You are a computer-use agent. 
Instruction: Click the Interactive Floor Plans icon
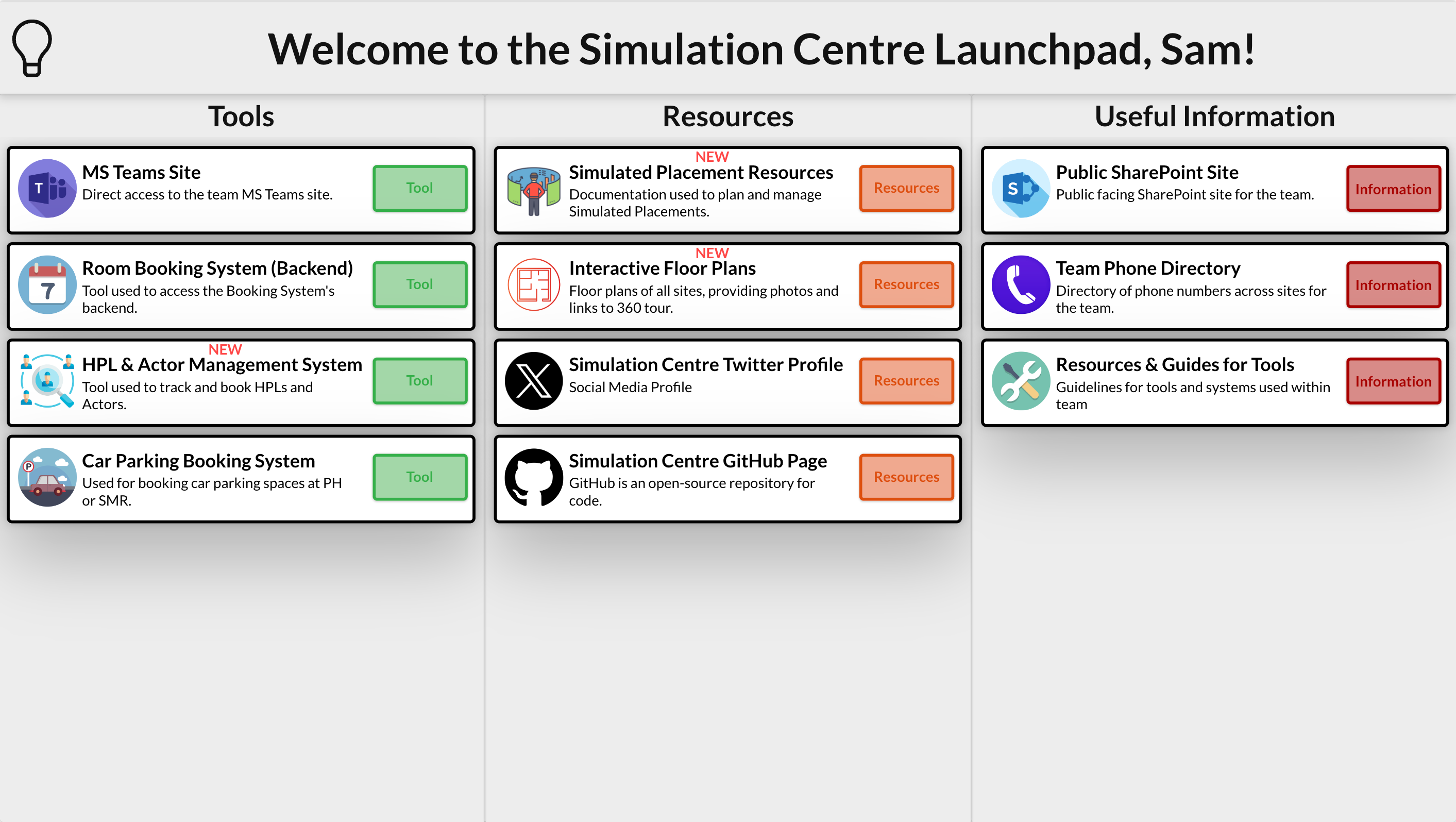[534, 285]
